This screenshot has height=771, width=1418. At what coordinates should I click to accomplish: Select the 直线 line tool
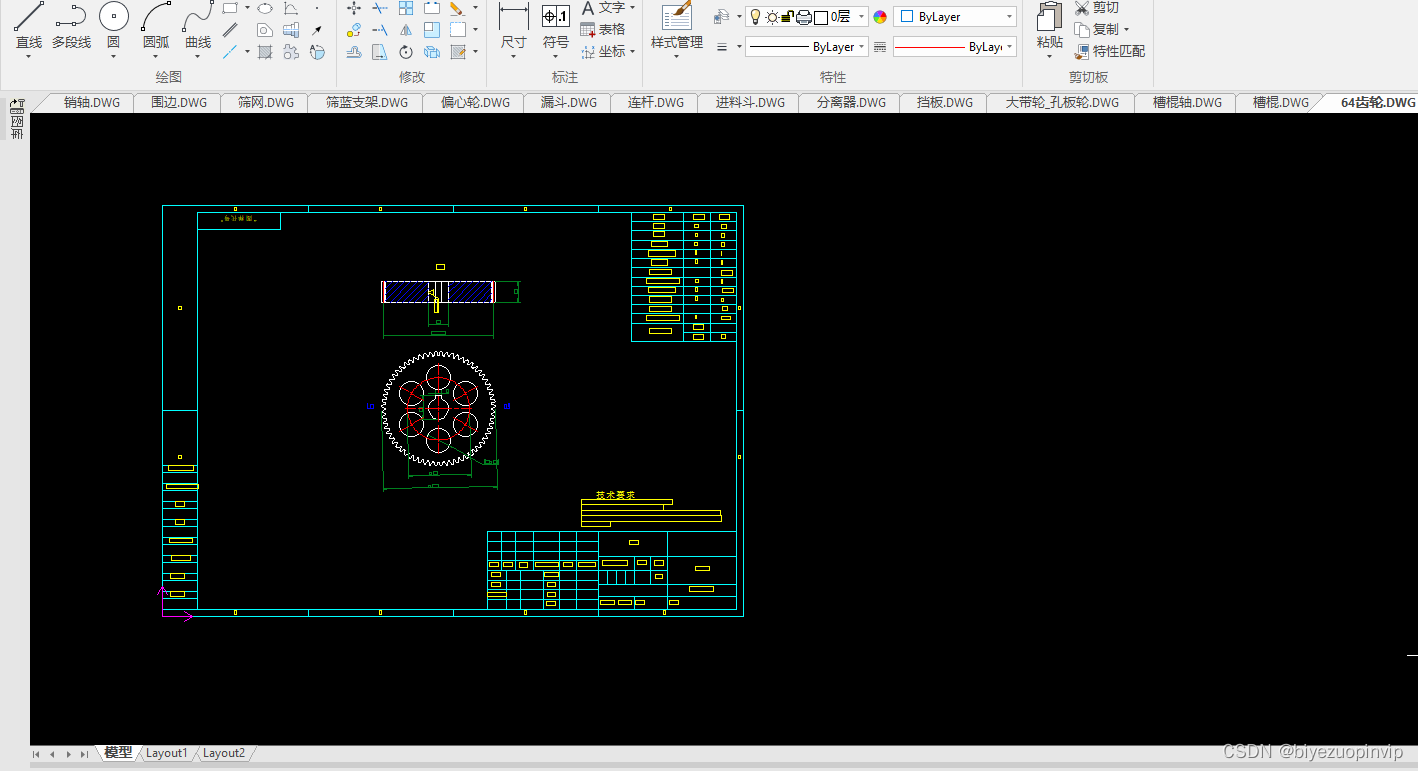(x=29, y=24)
